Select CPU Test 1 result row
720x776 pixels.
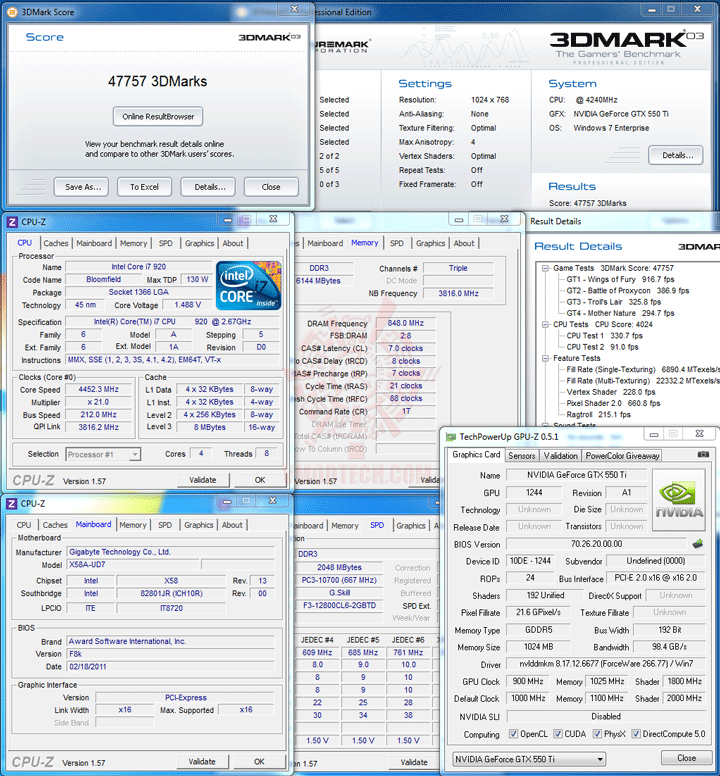pos(604,336)
